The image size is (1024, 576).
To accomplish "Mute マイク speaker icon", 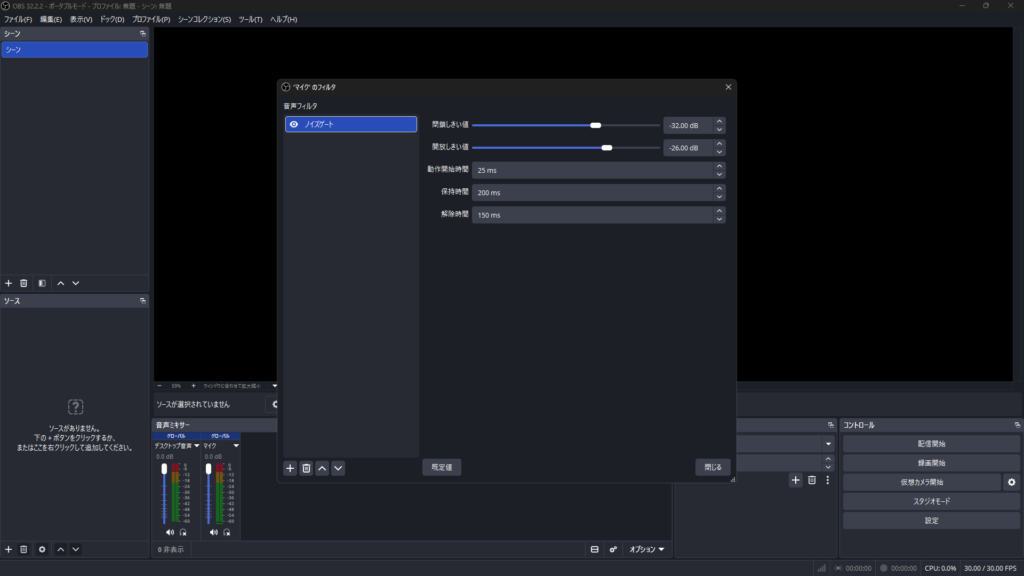I will (214, 532).
